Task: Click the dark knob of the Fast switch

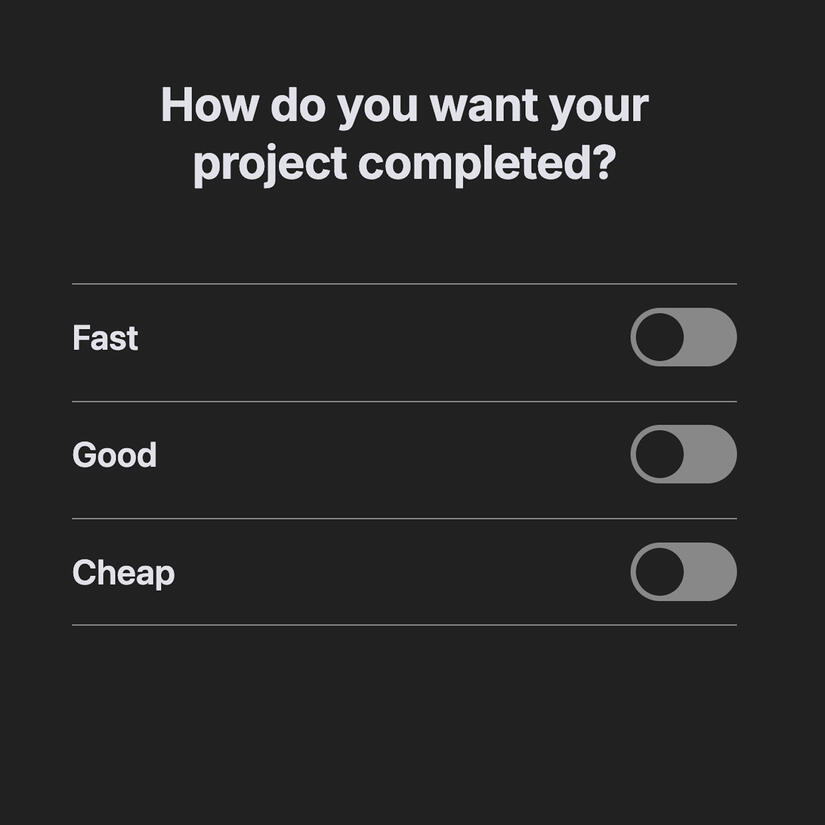Action: [660, 337]
